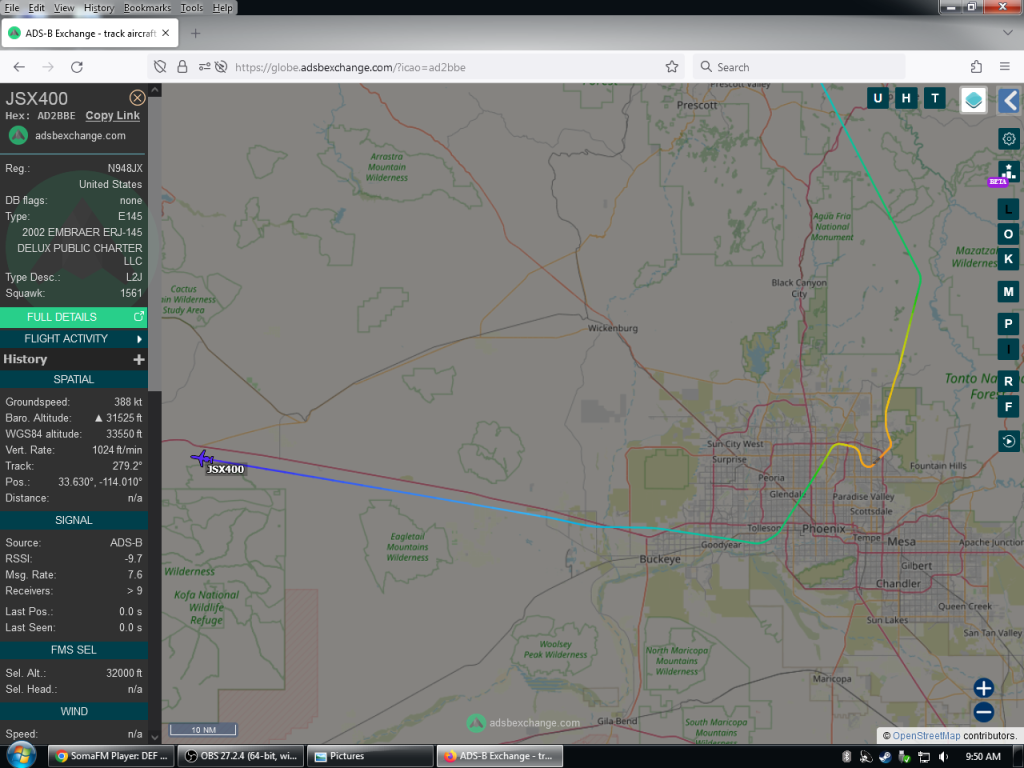1024x768 pixels.
Task: Switch to Pictures taskbar item
Action: (370, 756)
